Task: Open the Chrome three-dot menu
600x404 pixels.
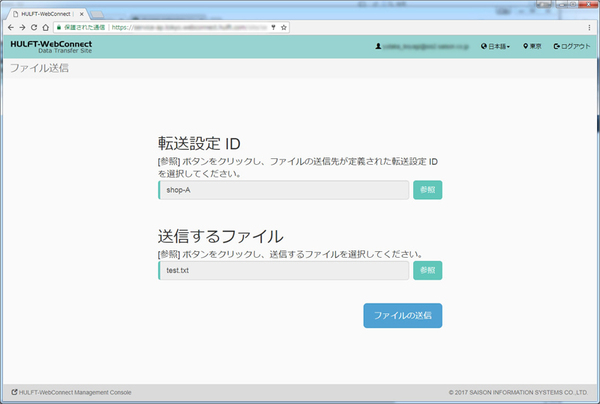Action: click(589, 27)
